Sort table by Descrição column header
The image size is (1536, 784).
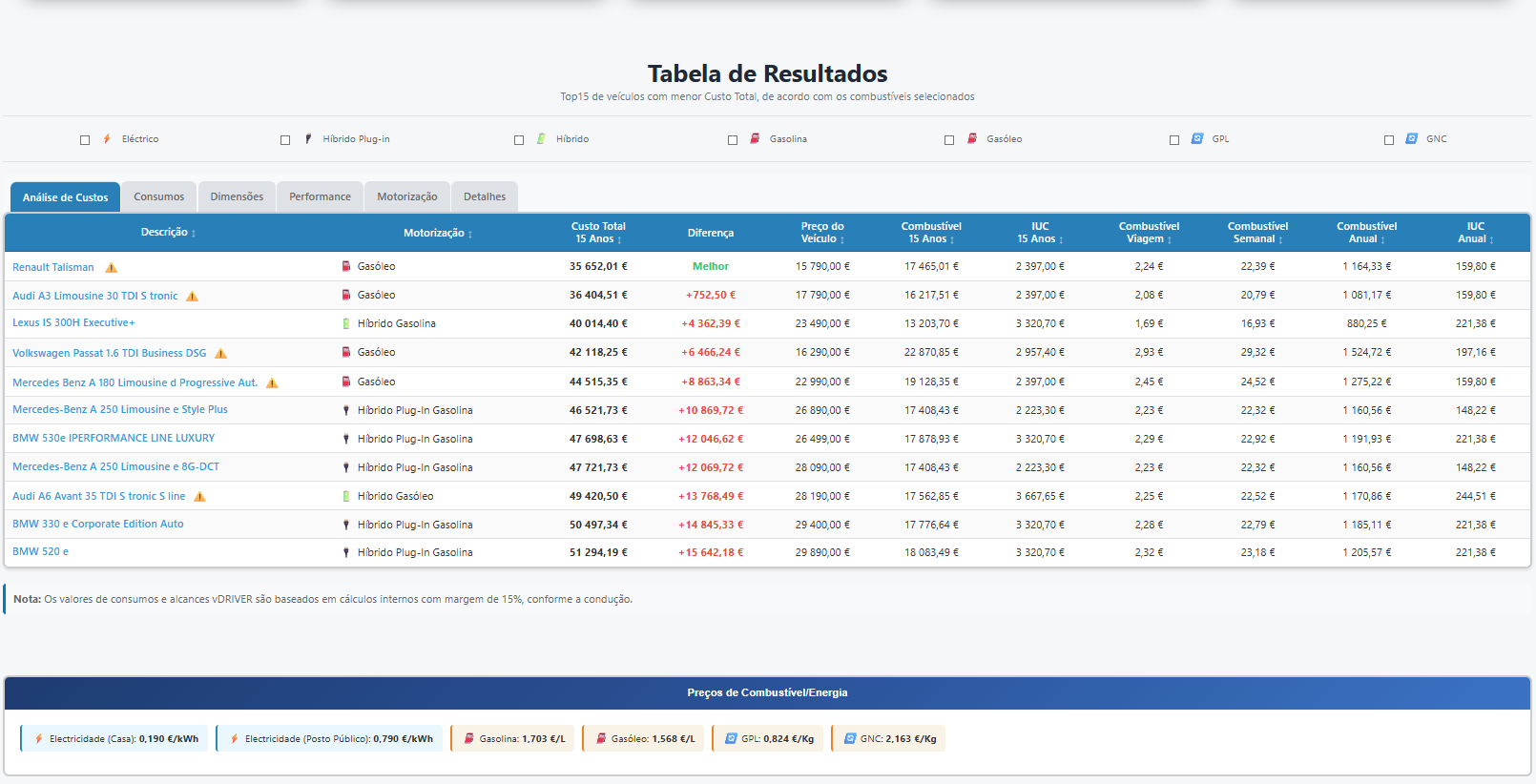[168, 233]
